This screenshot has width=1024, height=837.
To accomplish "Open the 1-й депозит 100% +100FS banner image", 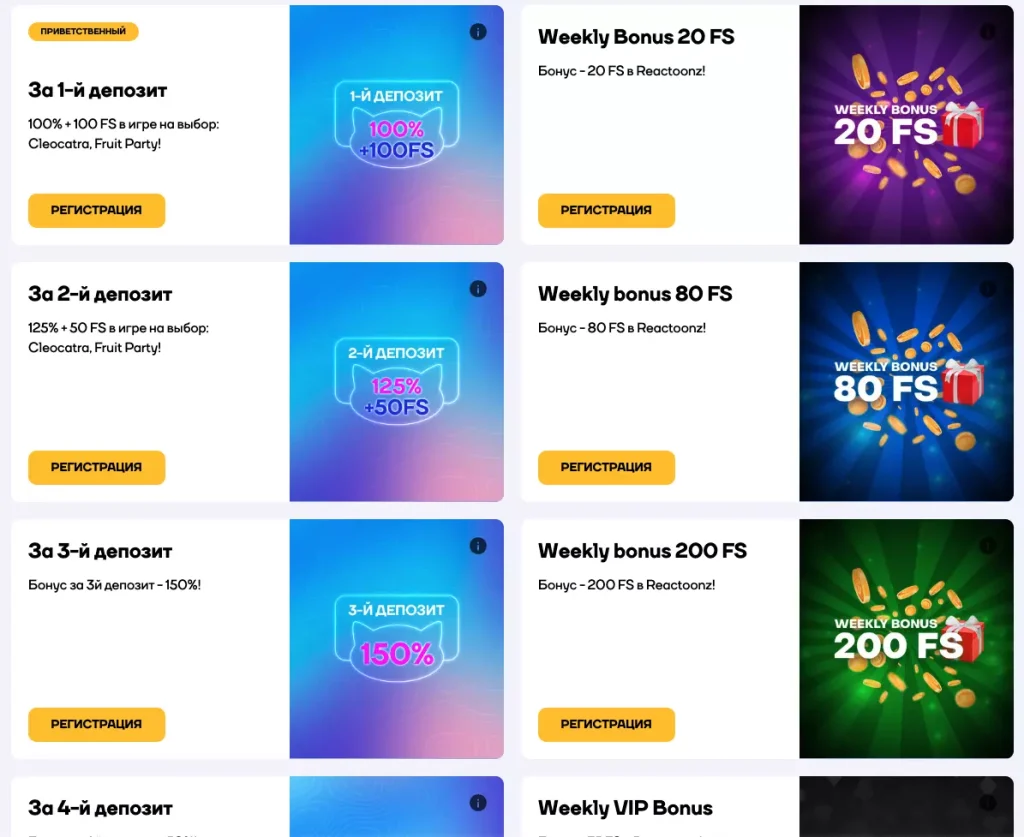I will 396,125.
